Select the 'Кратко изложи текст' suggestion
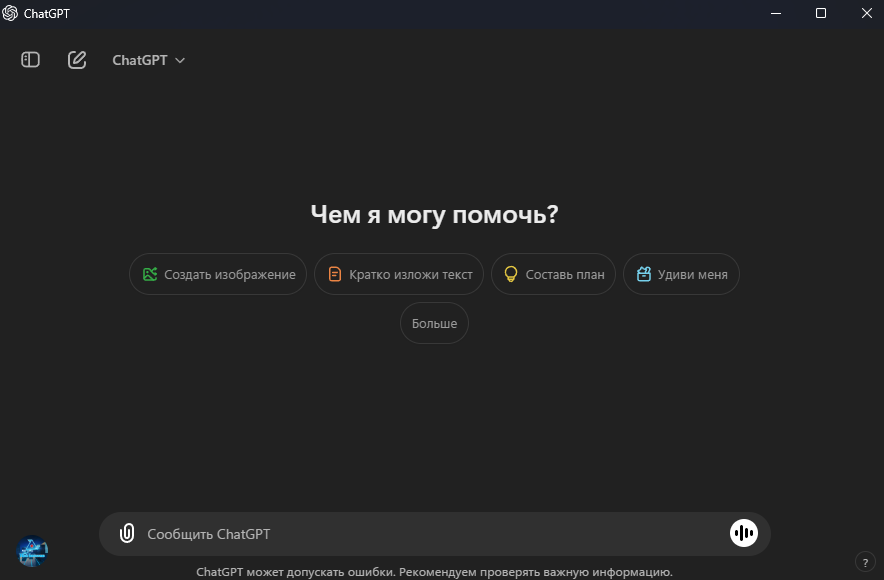884x580 pixels. point(399,274)
